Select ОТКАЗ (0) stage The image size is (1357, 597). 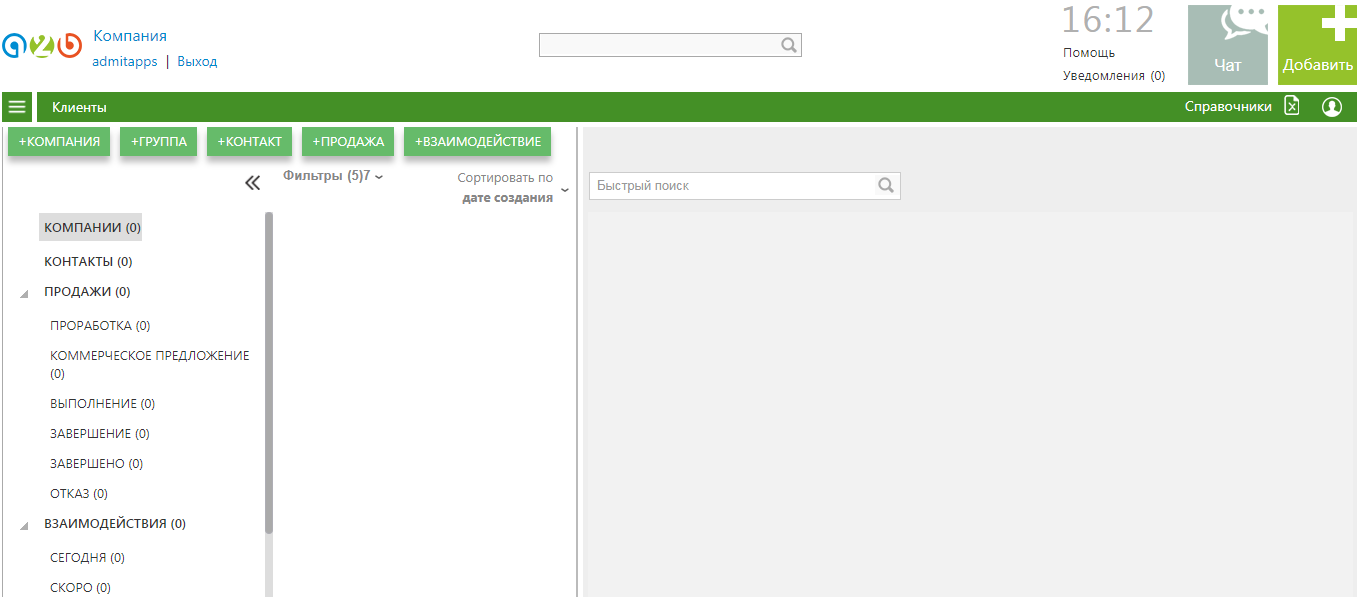click(x=79, y=494)
